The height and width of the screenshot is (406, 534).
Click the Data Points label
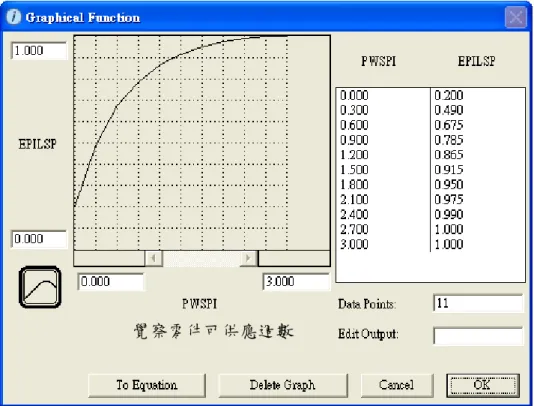point(367,304)
